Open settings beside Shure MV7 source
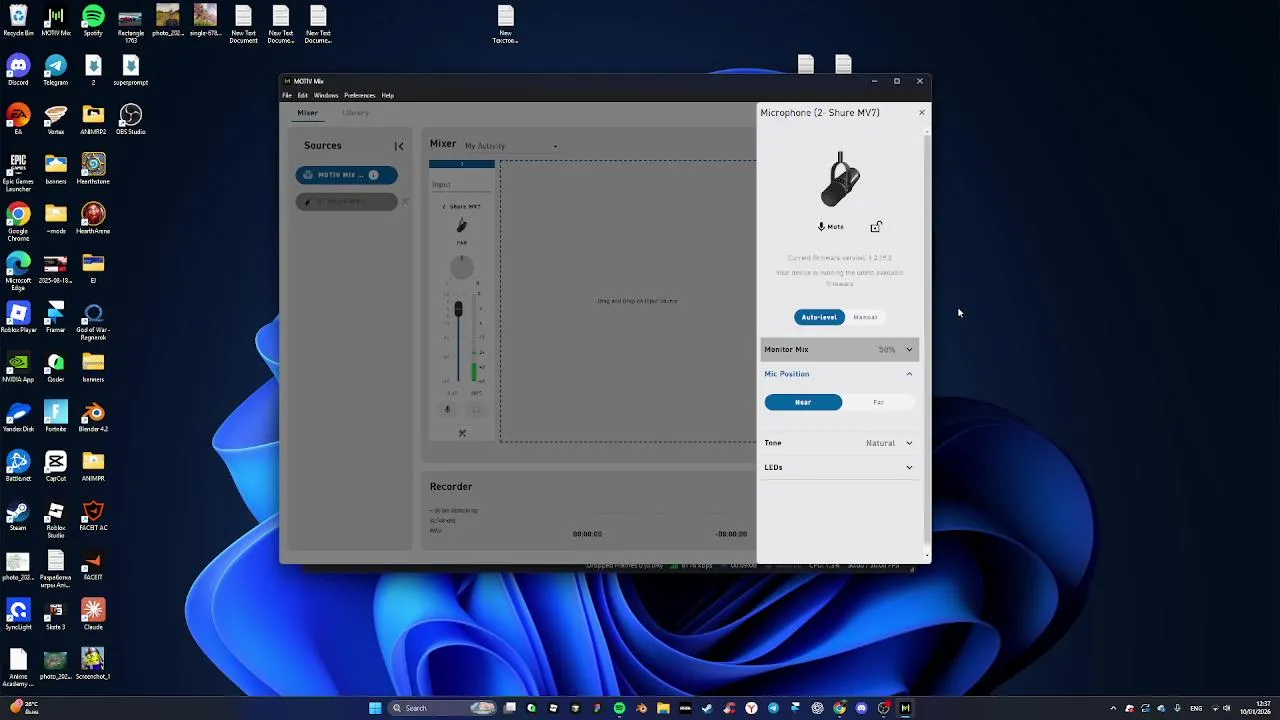1280x720 pixels. click(x=405, y=201)
